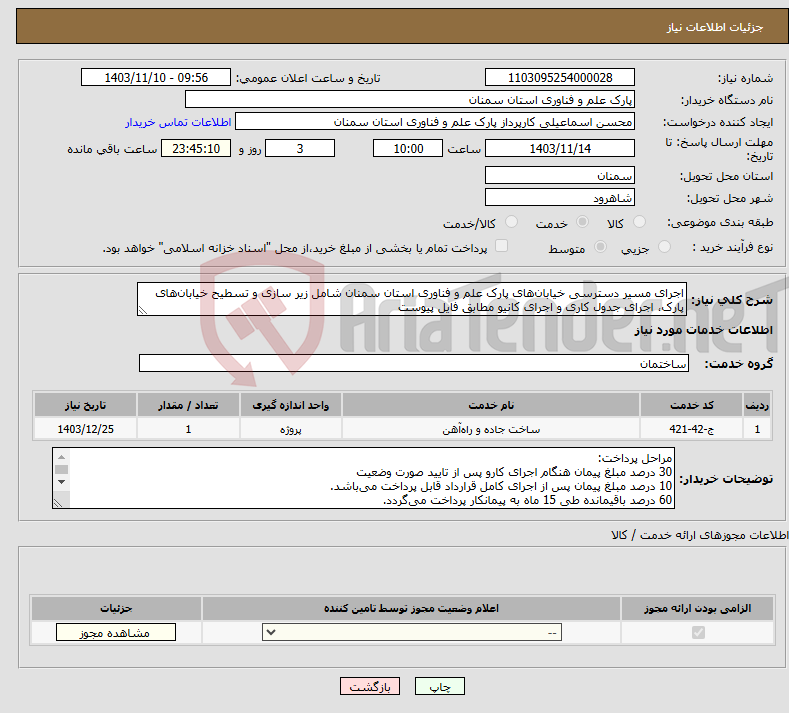This screenshot has width=789, height=713.
Task: Click the اطلاعات مجوزهای ارائه خدمت heading
Action: point(699,535)
